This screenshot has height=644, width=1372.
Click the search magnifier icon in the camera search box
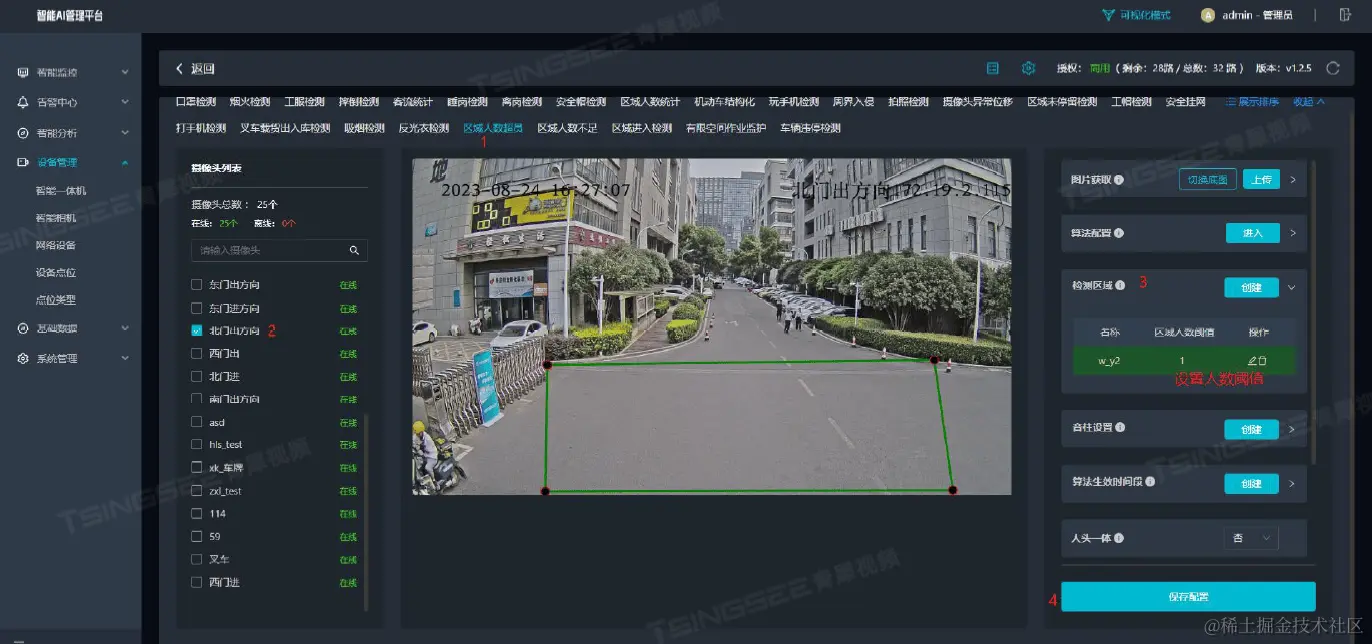coord(354,250)
